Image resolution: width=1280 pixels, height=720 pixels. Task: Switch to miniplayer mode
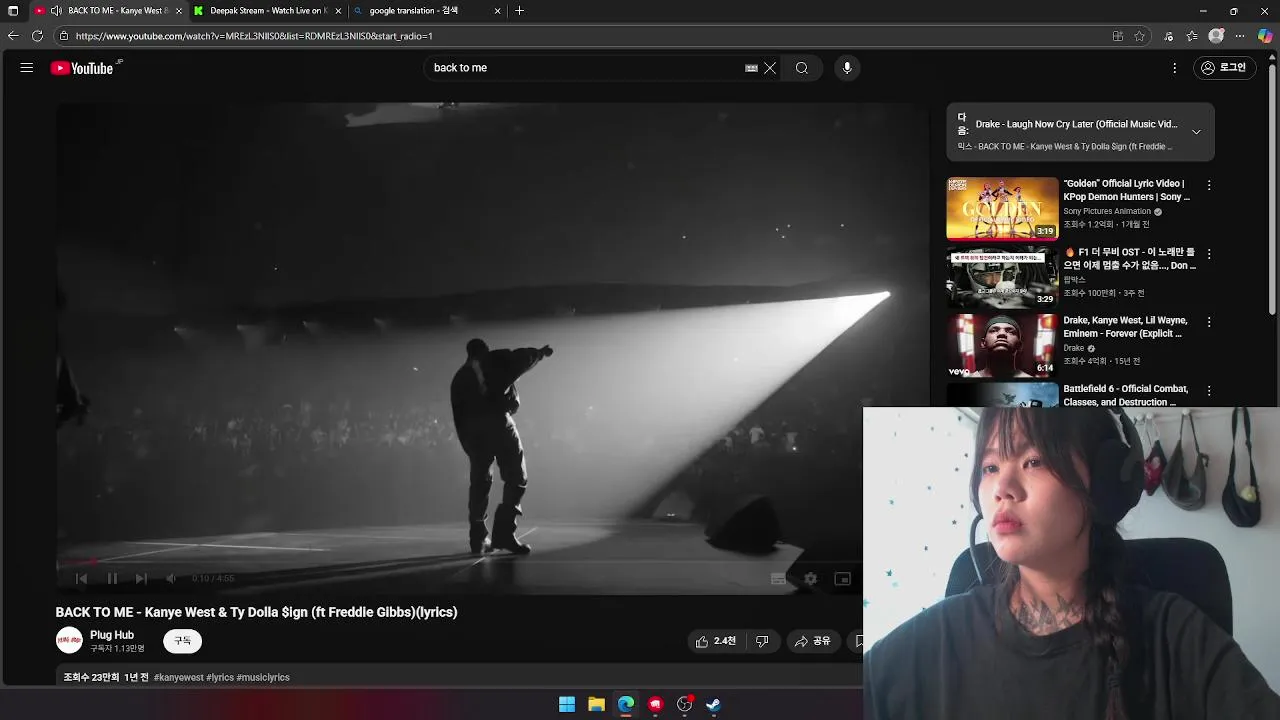(x=842, y=578)
